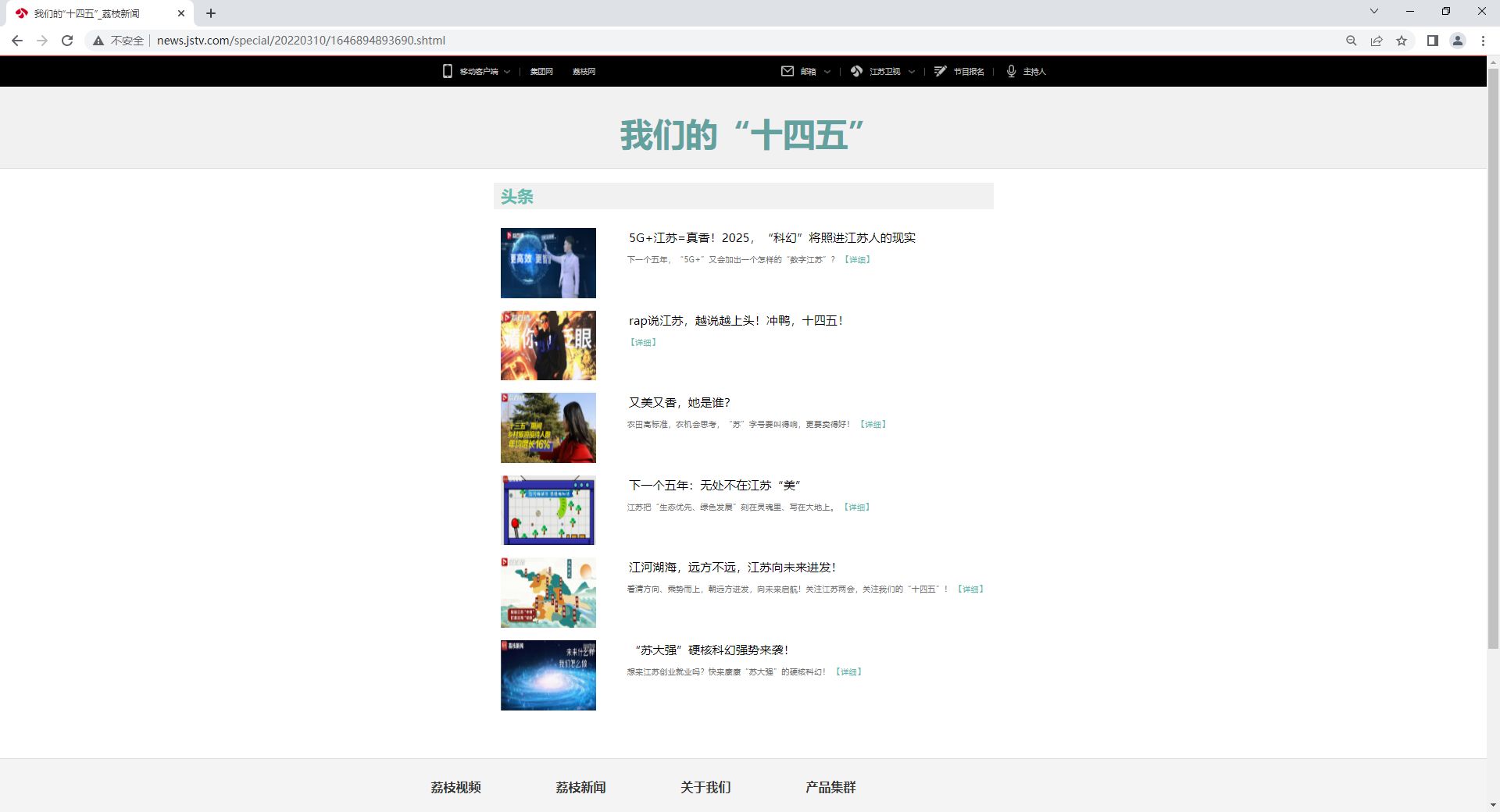Open the zoom control in address bar

(1351, 41)
